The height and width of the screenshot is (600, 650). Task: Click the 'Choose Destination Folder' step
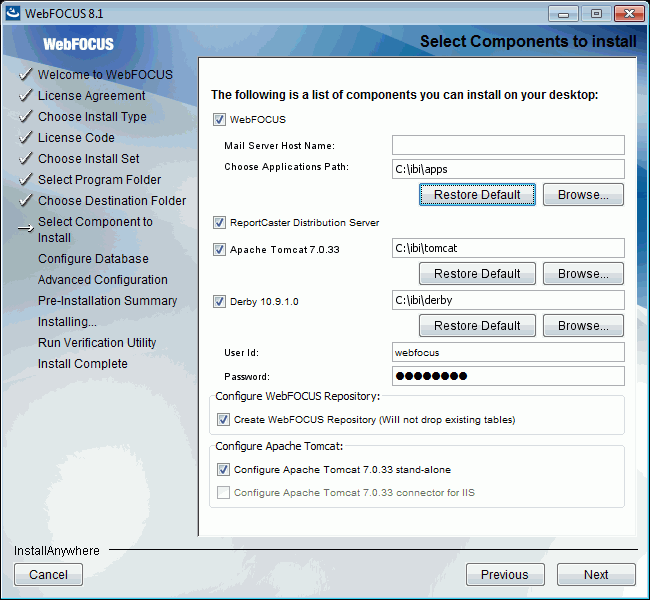112,201
